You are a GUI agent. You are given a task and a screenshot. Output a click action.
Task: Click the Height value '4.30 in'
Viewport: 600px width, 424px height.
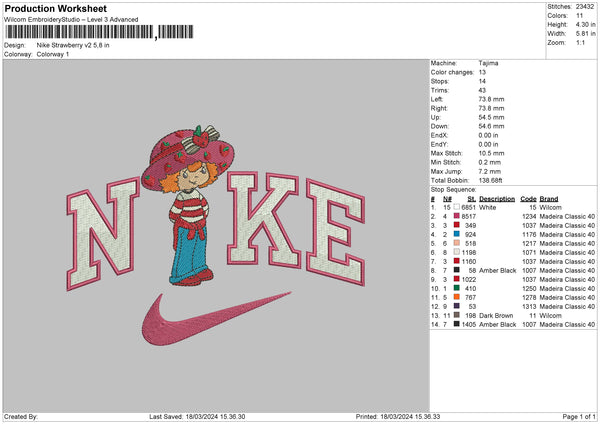click(x=585, y=24)
